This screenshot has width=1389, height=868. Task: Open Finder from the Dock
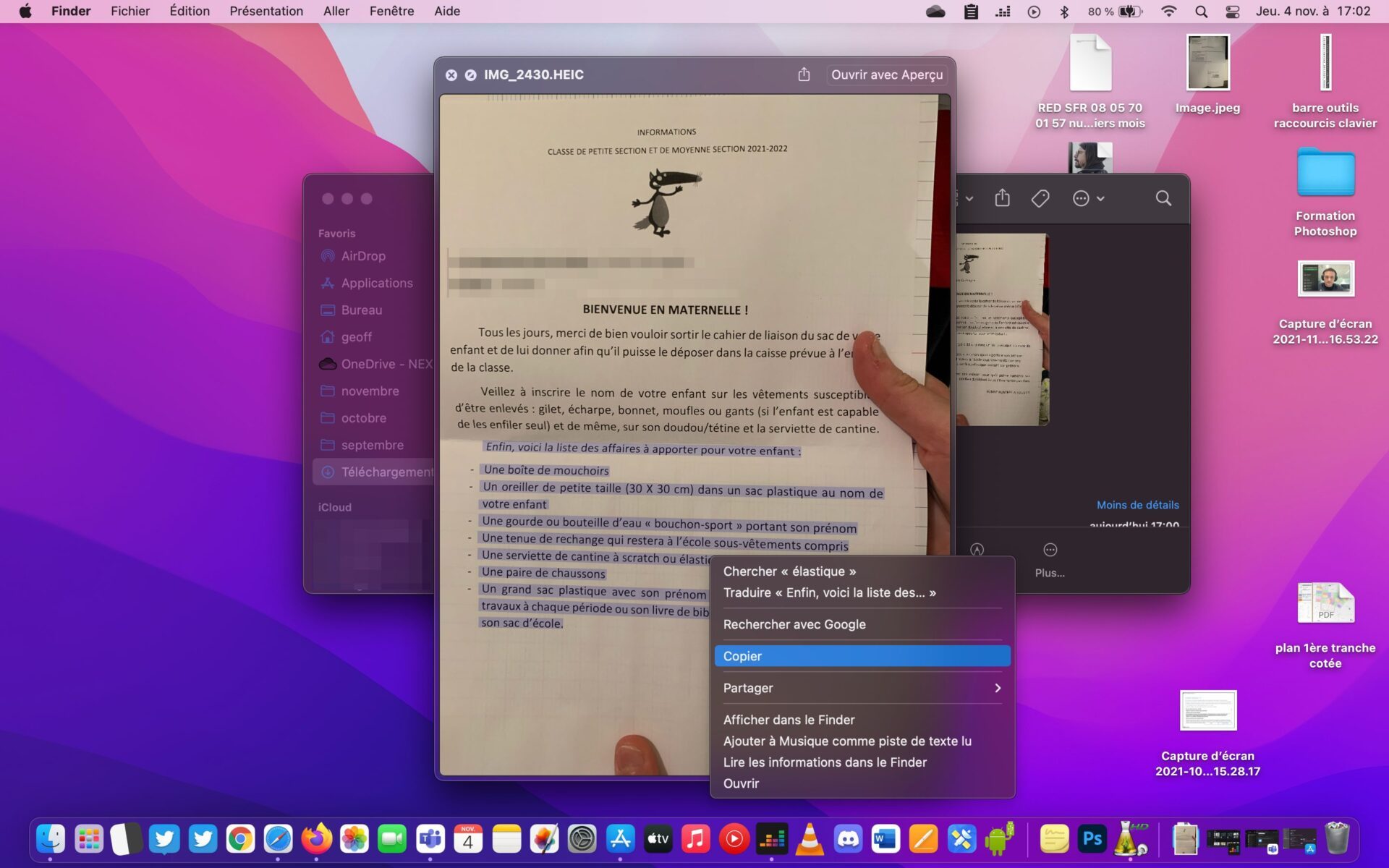coord(51,839)
